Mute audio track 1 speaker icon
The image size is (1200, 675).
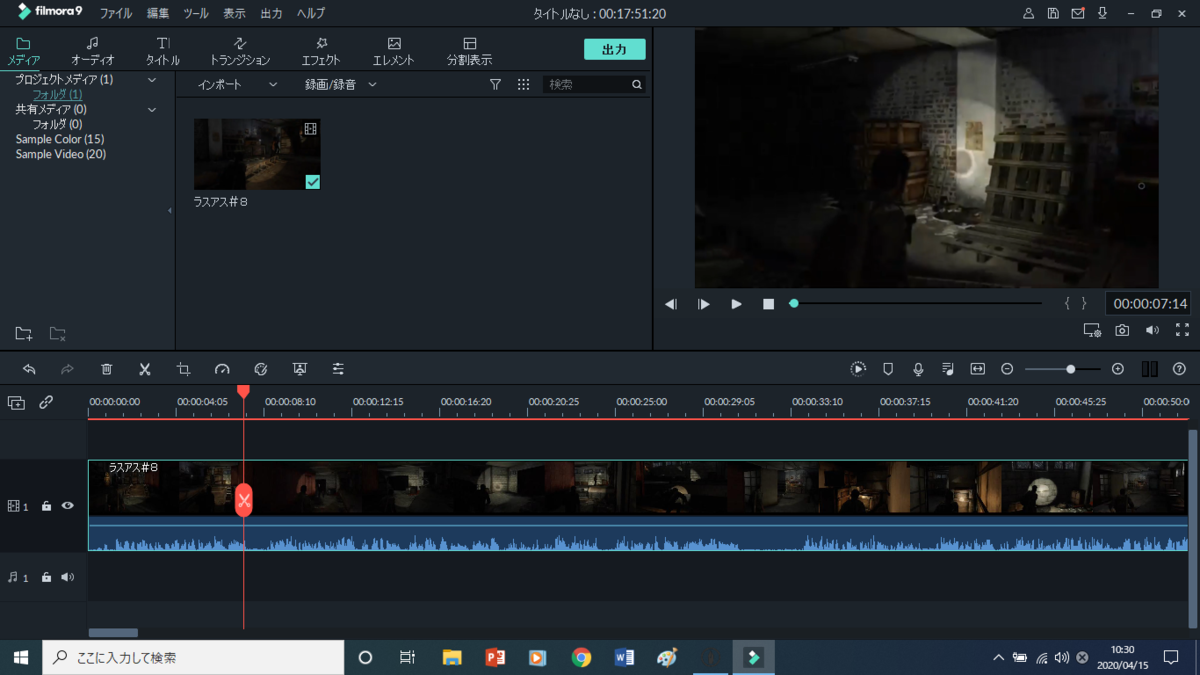[x=67, y=577]
